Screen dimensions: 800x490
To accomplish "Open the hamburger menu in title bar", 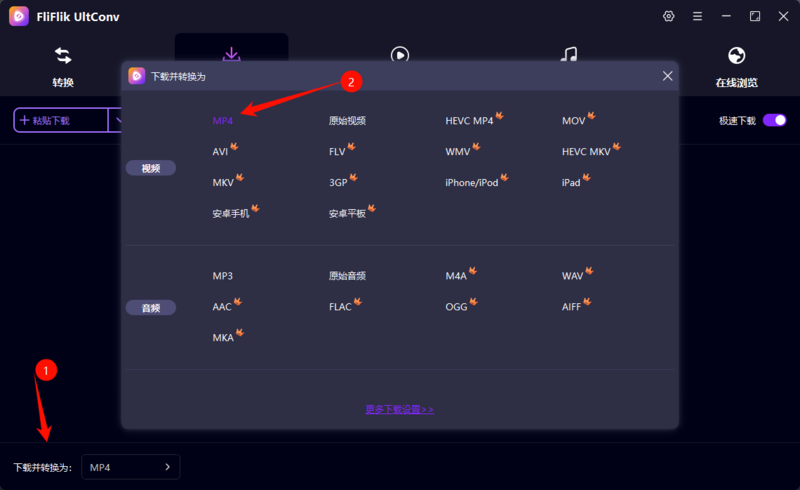I will [x=697, y=17].
